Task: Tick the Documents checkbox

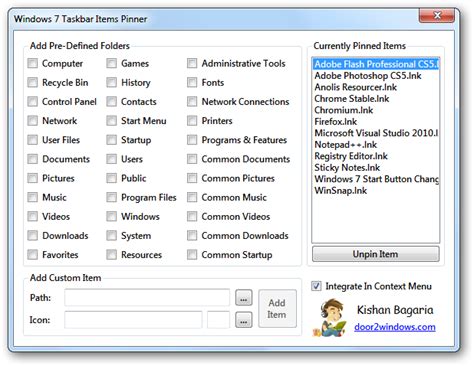Action: (32, 159)
